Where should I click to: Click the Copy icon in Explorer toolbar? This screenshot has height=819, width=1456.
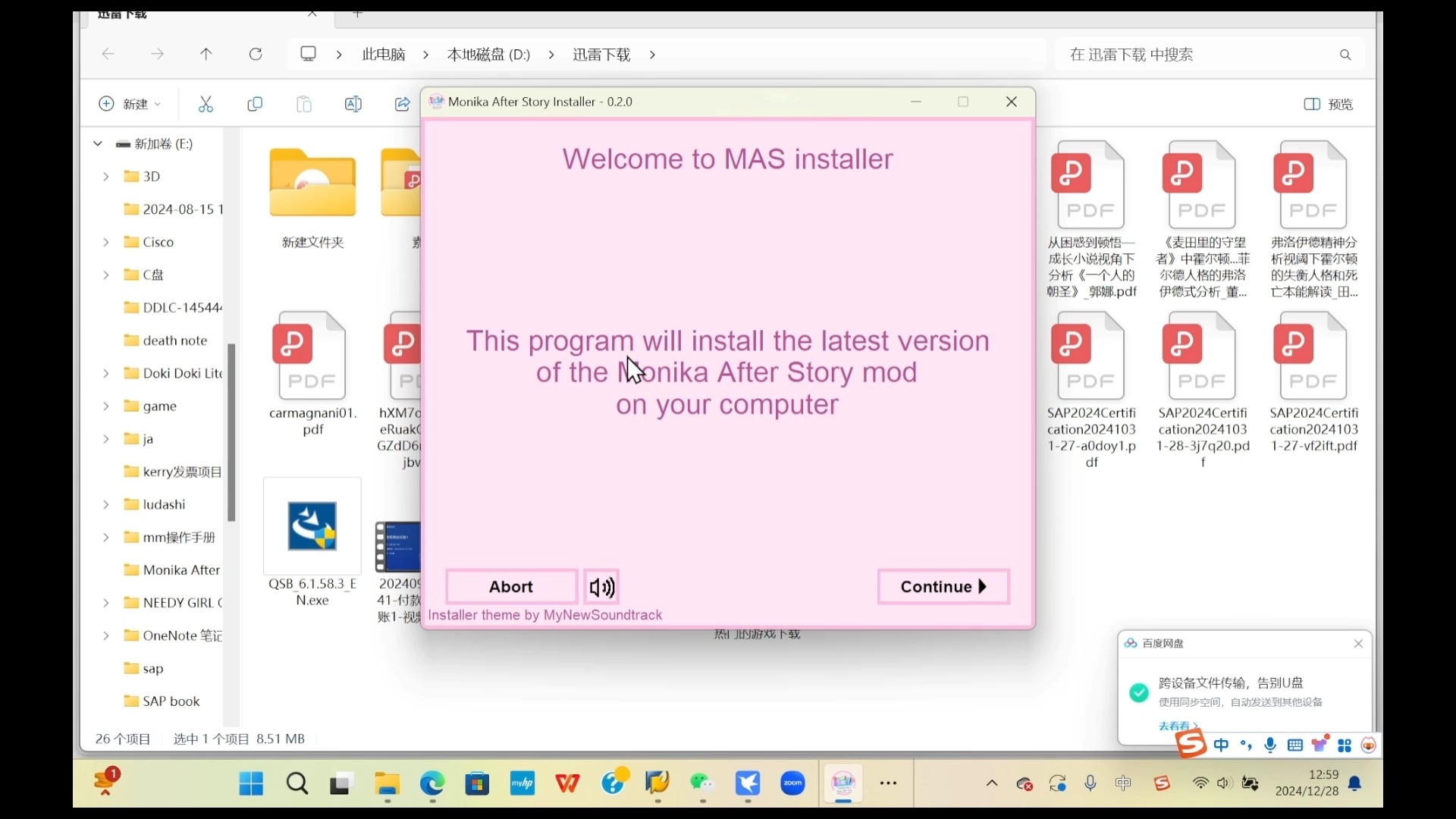tap(255, 104)
